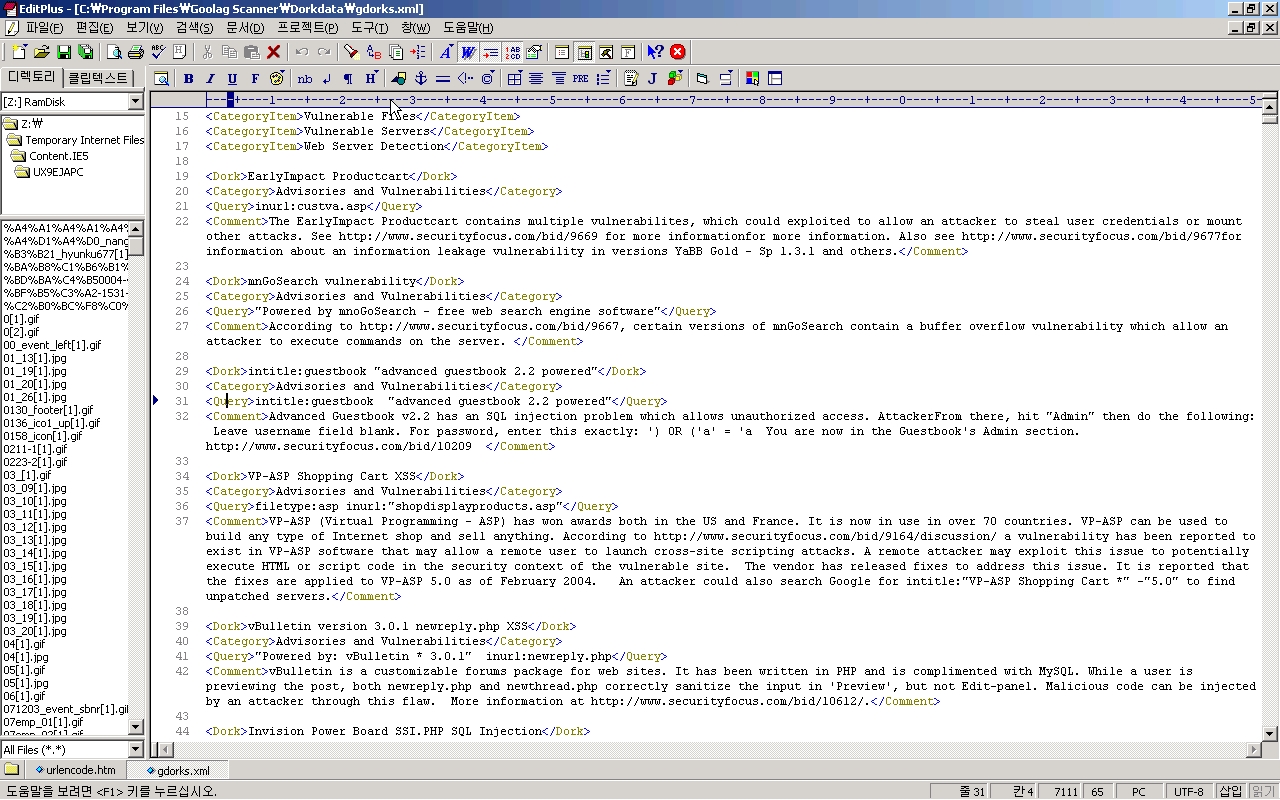Select 0130_footer[1].gif in the file list
The width and height of the screenshot is (1280, 800).
48,410
